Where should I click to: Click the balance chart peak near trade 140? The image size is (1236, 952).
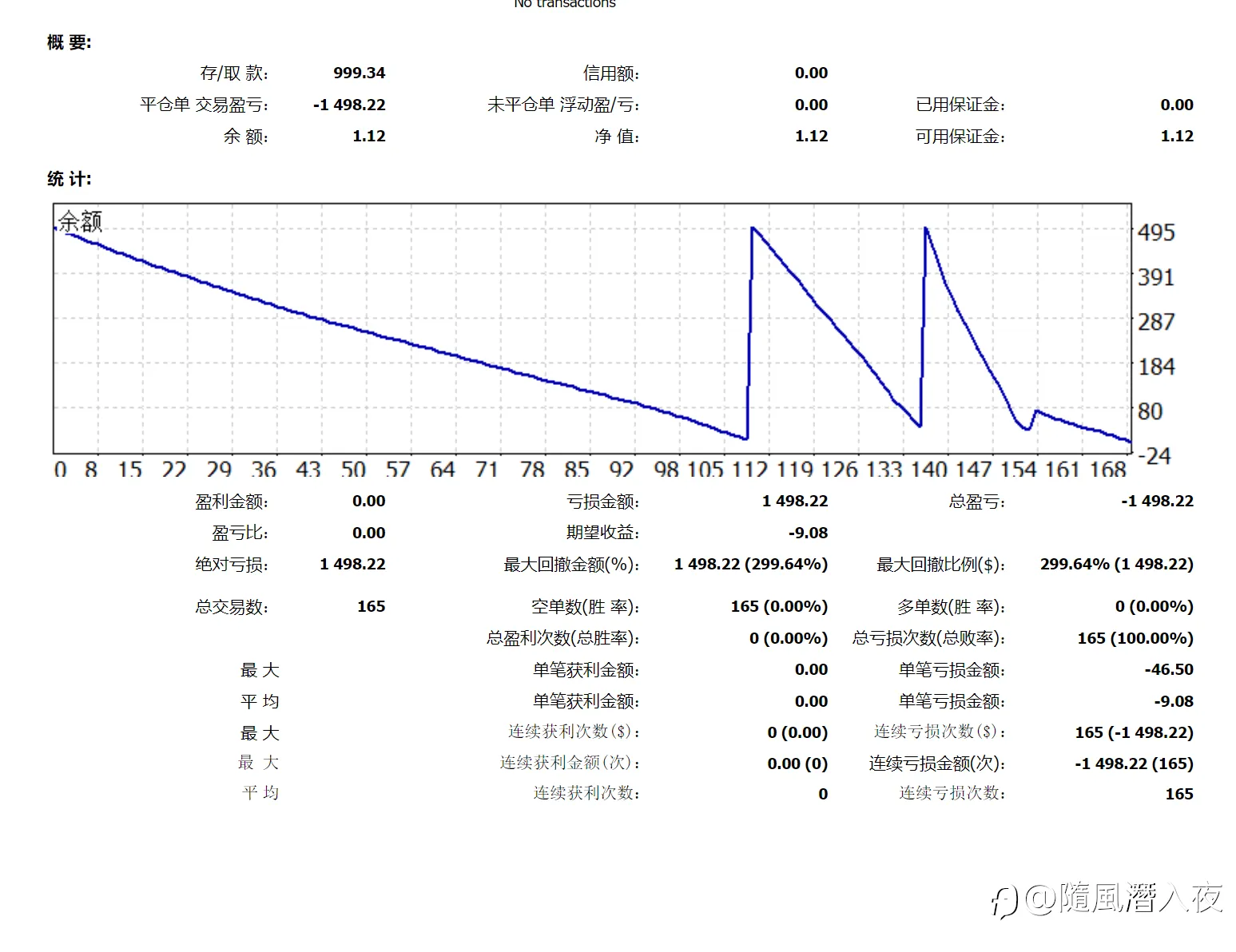[926, 228]
